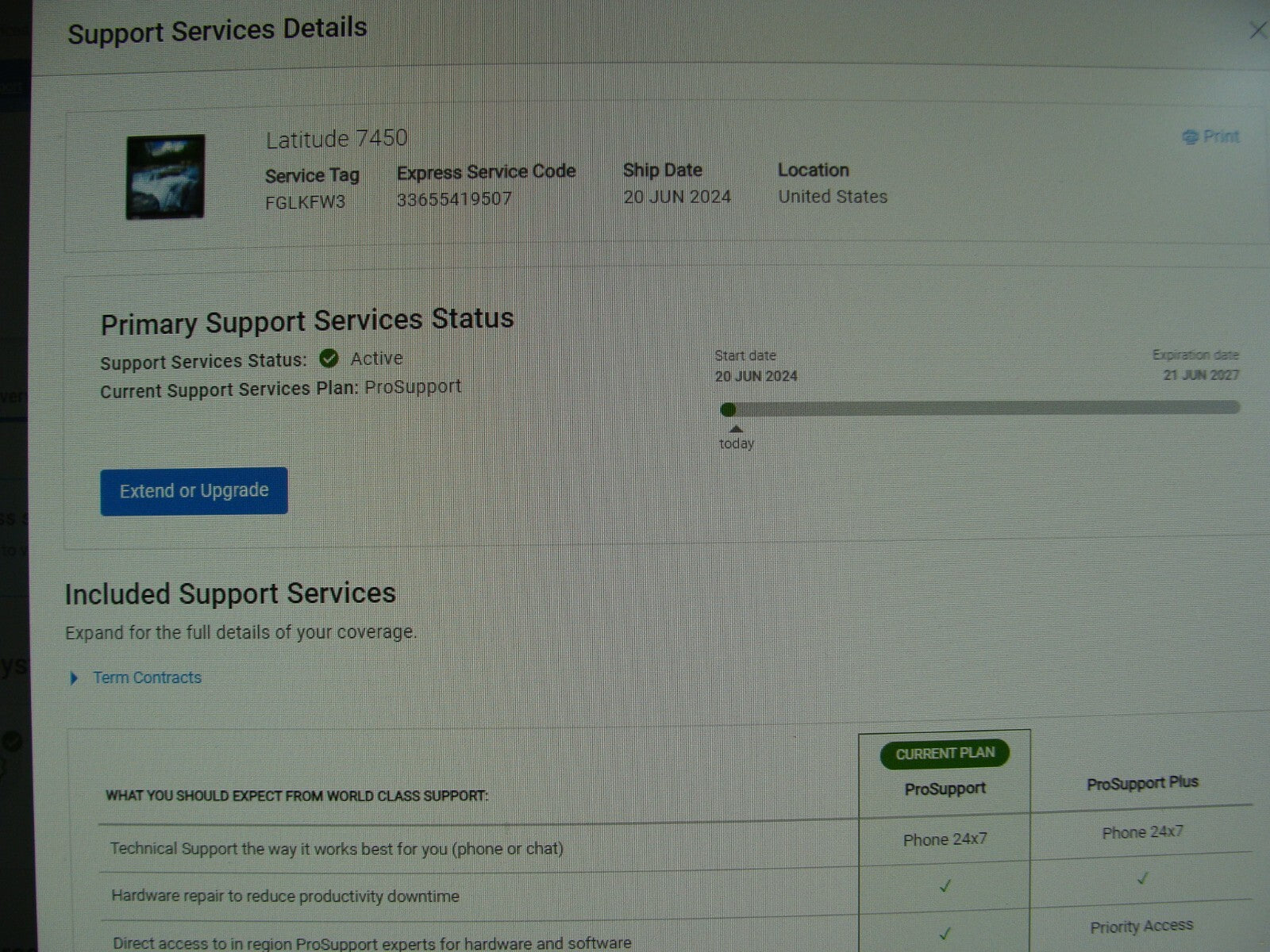Viewport: 1270px width, 952px height.
Task: Click ProSupport Plus checkmark for Hardware repair
Action: [x=1142, y=879]
